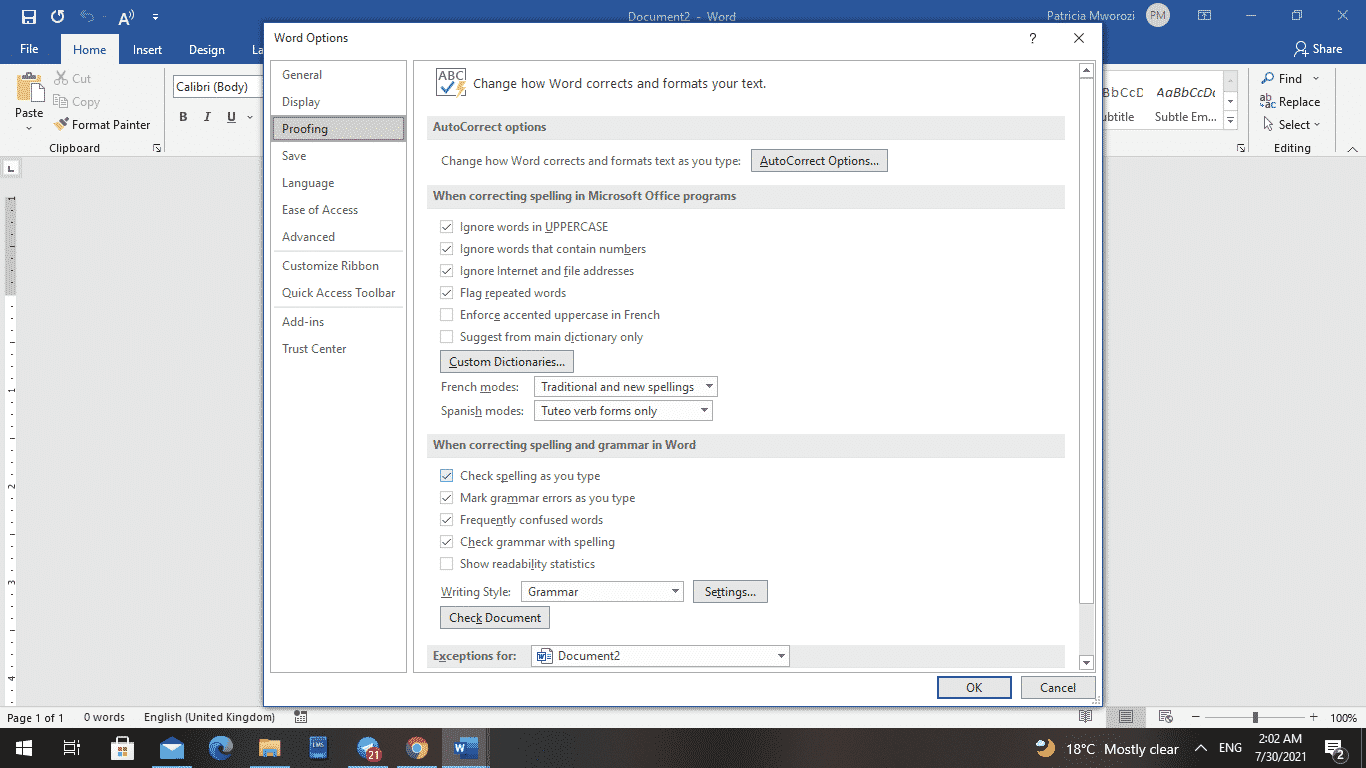This screenshot has height=768, width=1366.
Task: Switch to the Insert ribbon tab
Action: click(x=147, y=49)
